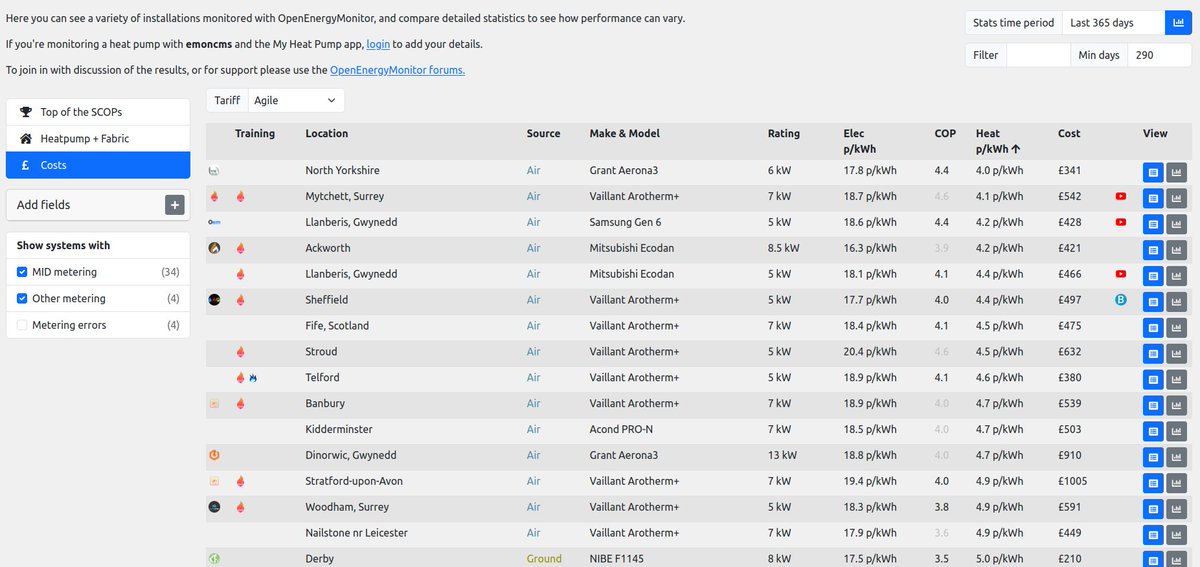
Task: Open the details list button for the Telford row
Action: (x=1153, y=379)
